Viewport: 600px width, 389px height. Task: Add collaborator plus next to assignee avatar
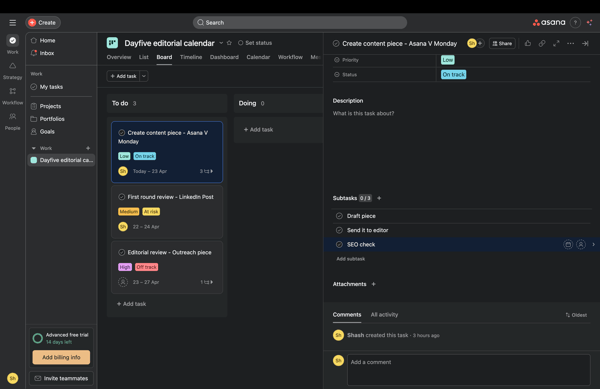point(480,43)
